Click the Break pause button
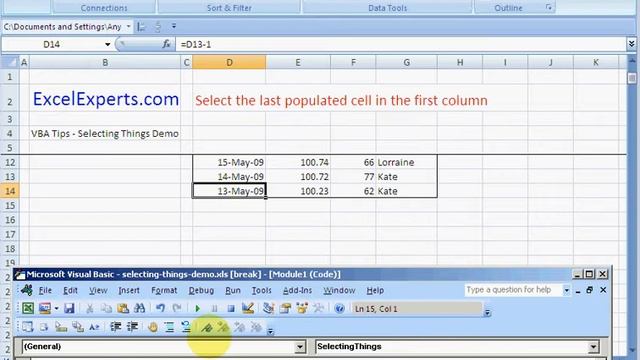This screenshot has width=640, height=360. (x=214, y=309)
